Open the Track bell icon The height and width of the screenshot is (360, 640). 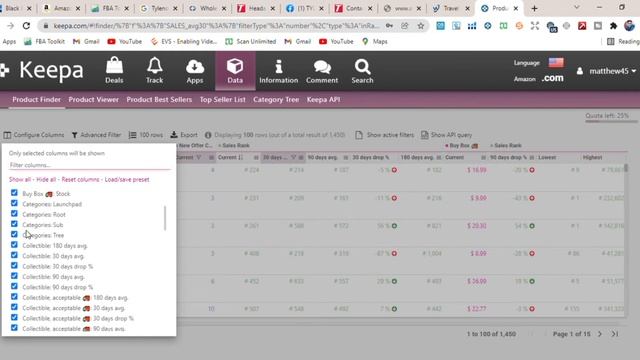(155, 65)
